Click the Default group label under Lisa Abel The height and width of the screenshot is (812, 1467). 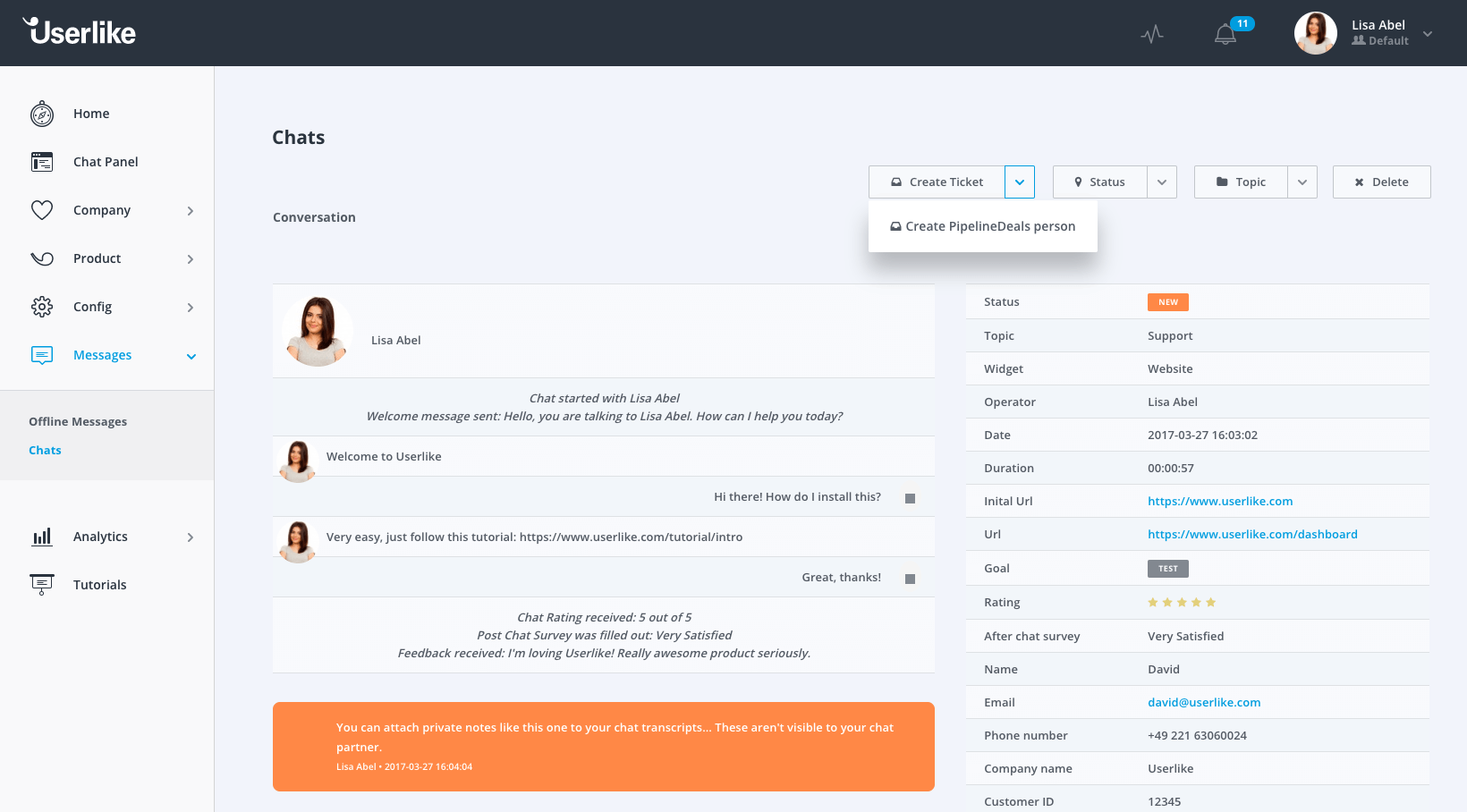coord(1380,41)
